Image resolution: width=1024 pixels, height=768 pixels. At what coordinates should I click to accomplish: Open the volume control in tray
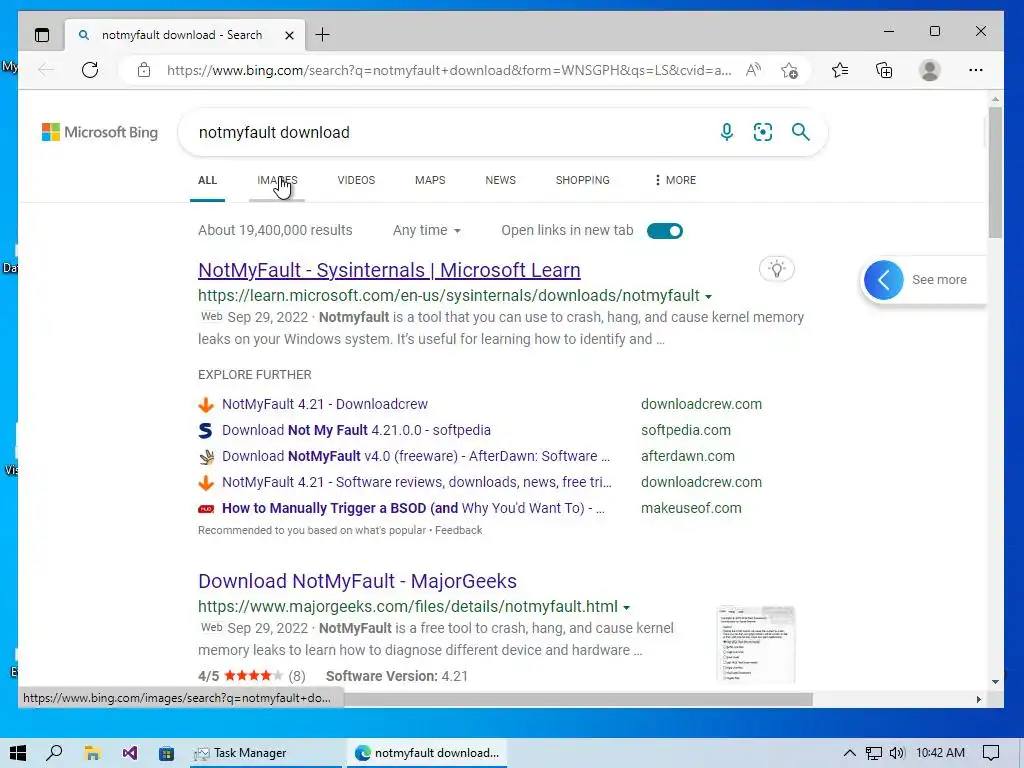tap(897, 753)
